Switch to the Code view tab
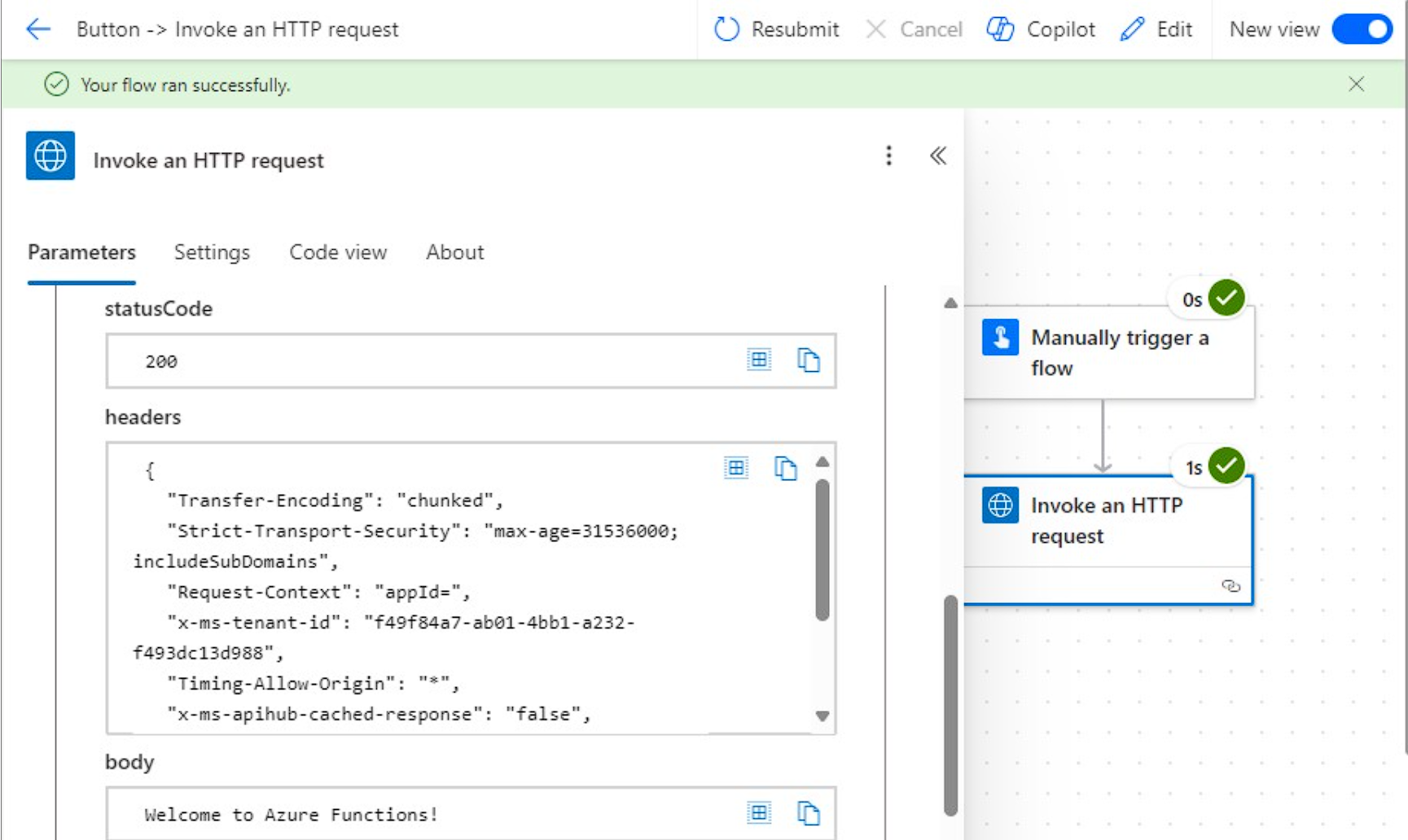 (338, 252)
